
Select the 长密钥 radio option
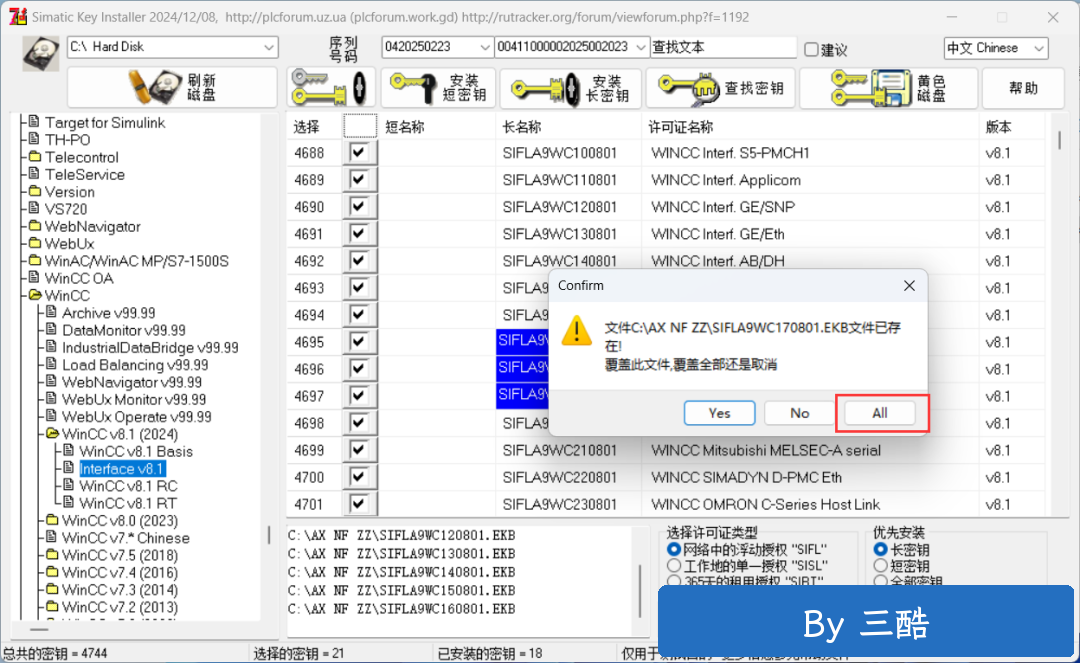point(880,549)
